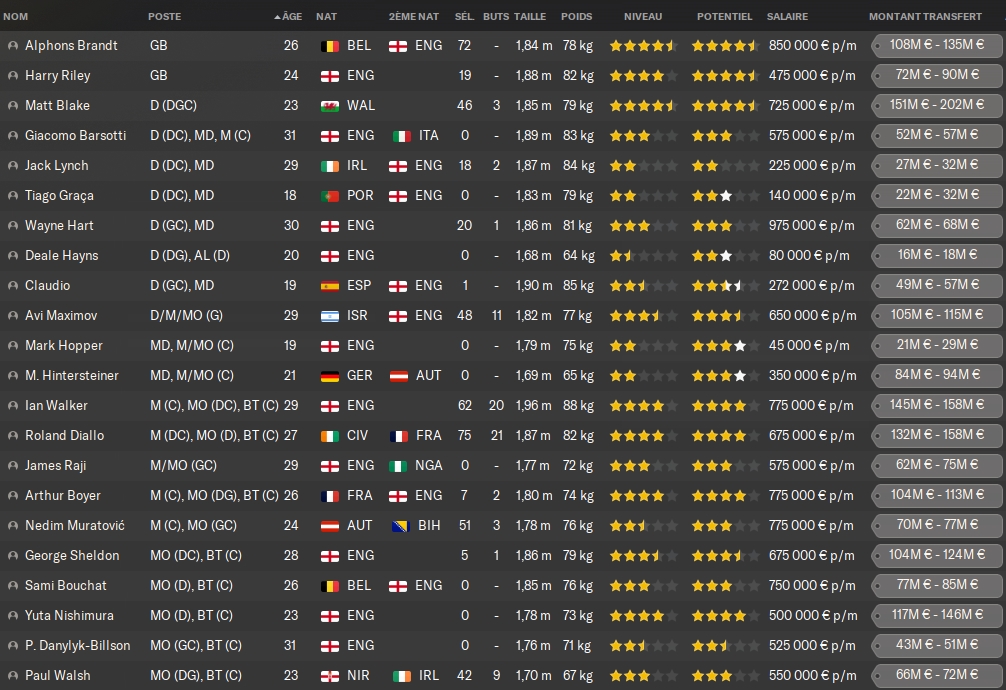The width and height of the screenshot is (1006, 690).
Task: Click the person icon beside M. Hintersteiner
Action: point(12,376)
